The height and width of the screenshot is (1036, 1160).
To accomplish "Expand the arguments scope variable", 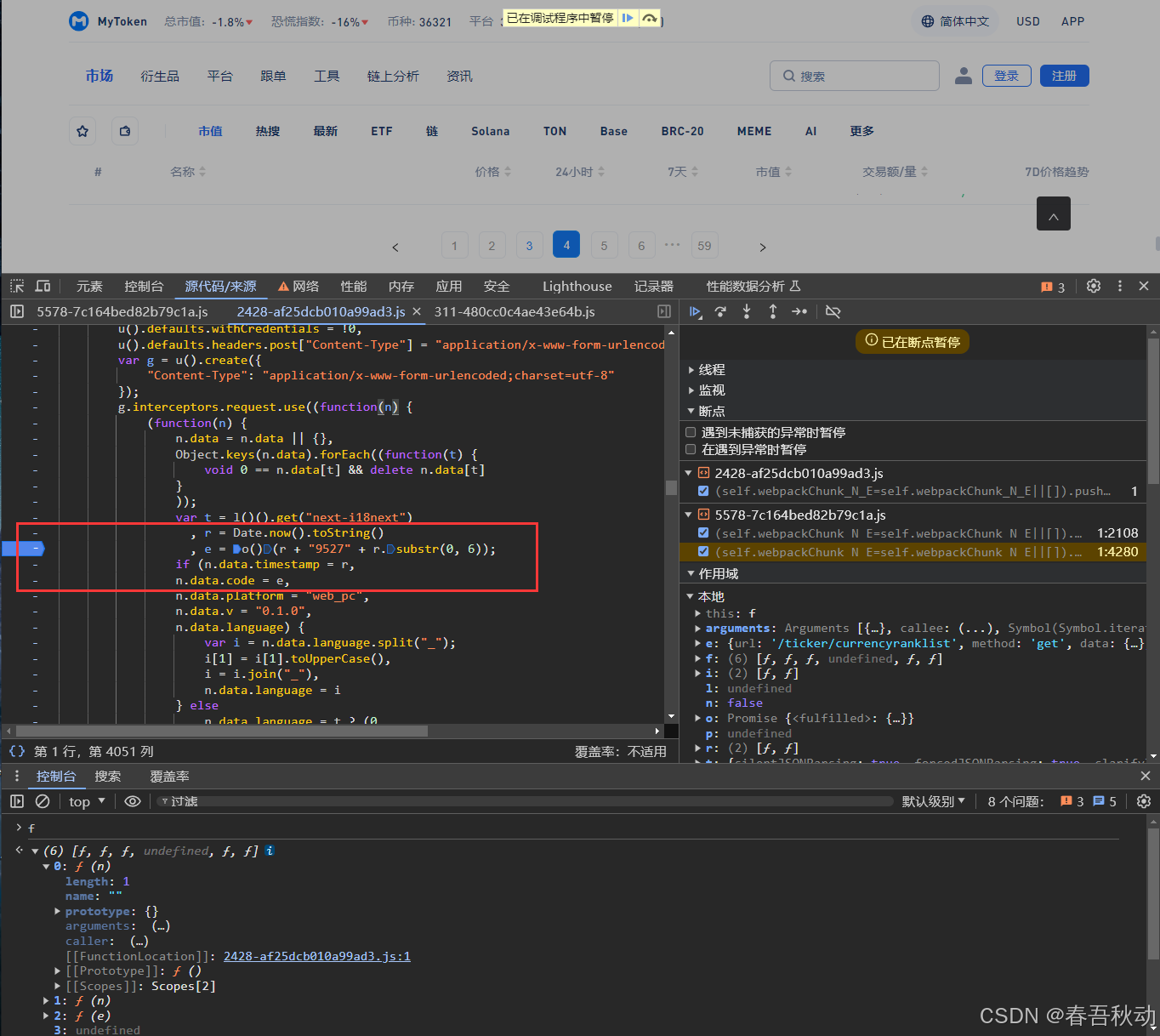I will tap(699, 629).
